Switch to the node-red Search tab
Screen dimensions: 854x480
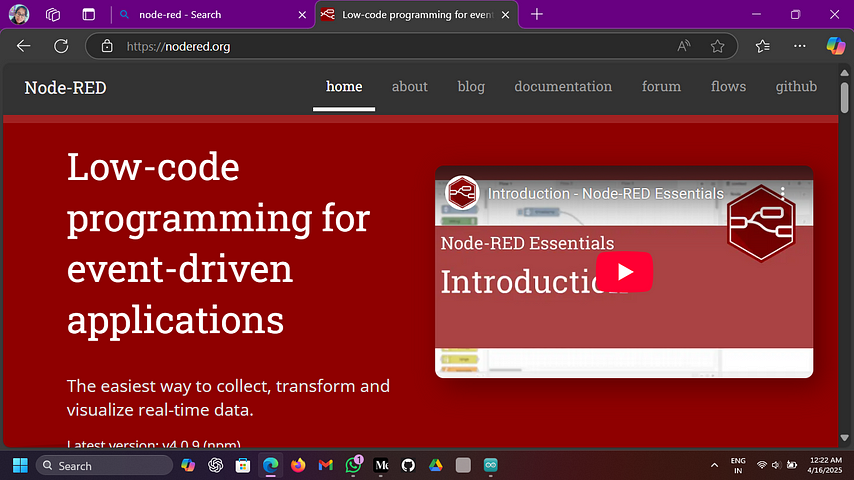[211, 15]
